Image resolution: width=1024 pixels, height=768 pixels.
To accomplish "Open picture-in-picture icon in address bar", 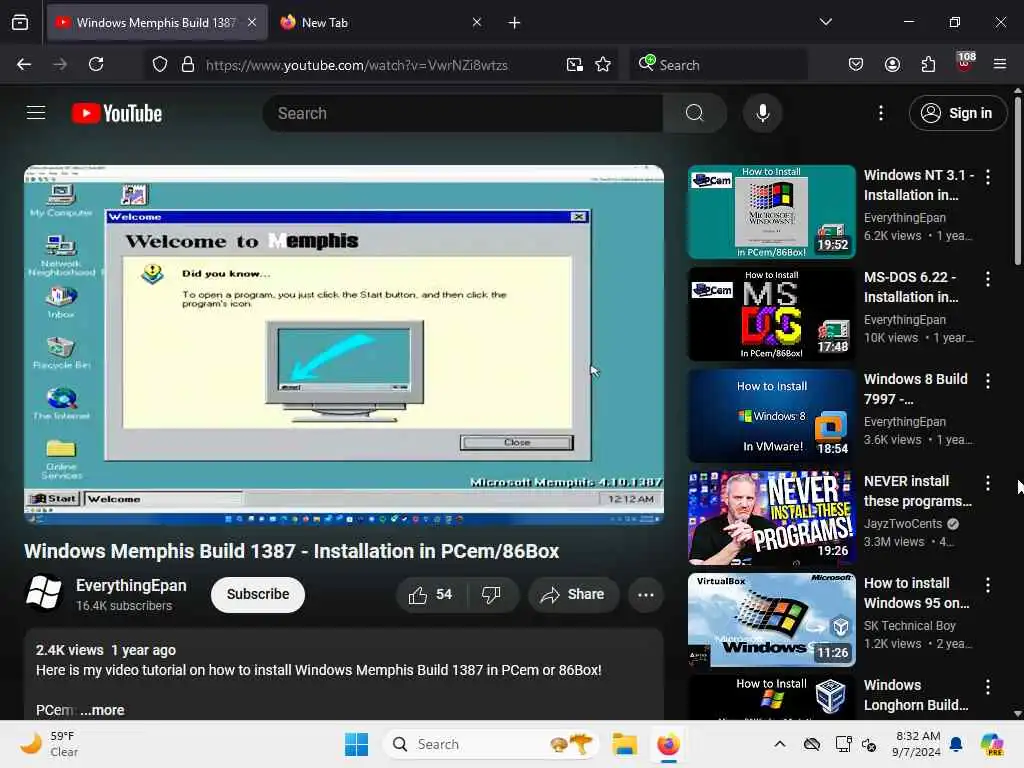I will (x=575, y=64).
